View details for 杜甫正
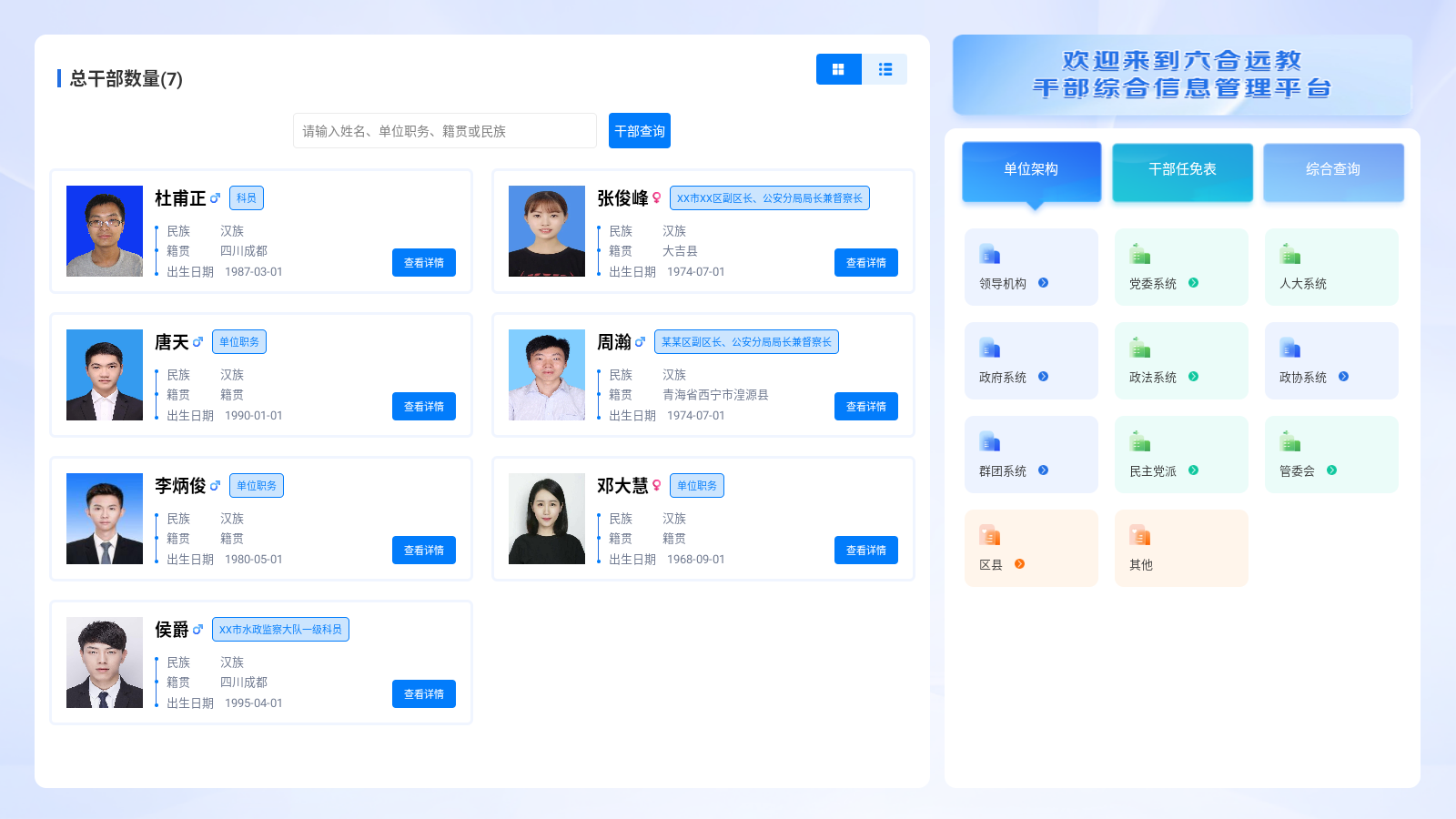This screenshot has width=1456, height=819. point(424,262)
